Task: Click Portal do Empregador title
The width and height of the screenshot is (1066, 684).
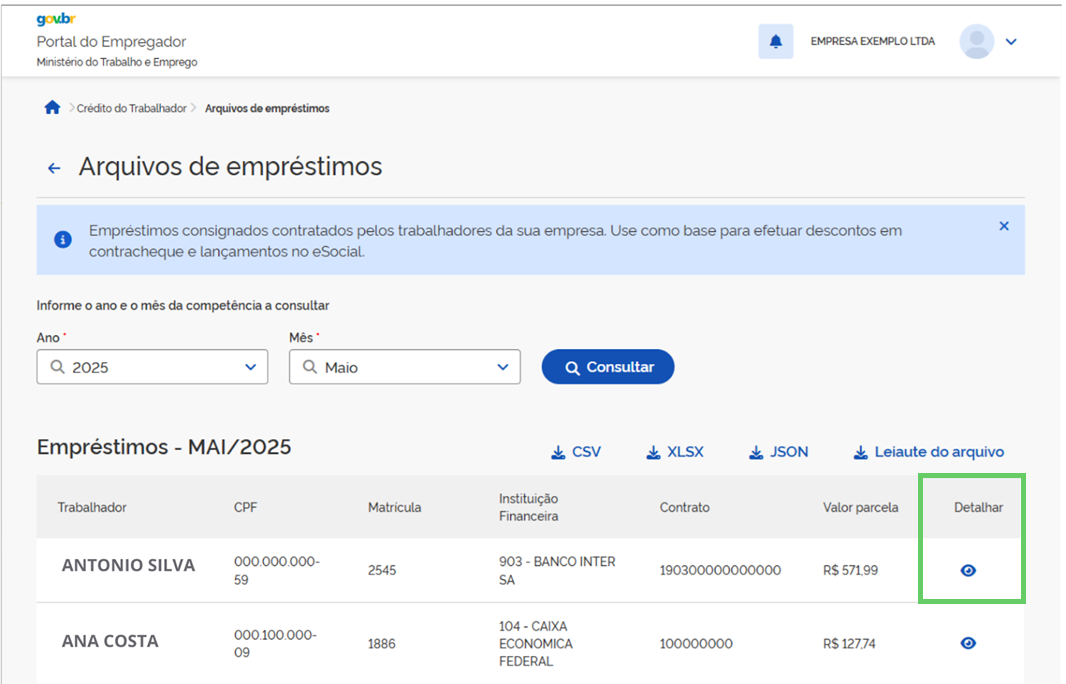Action: 111,41
